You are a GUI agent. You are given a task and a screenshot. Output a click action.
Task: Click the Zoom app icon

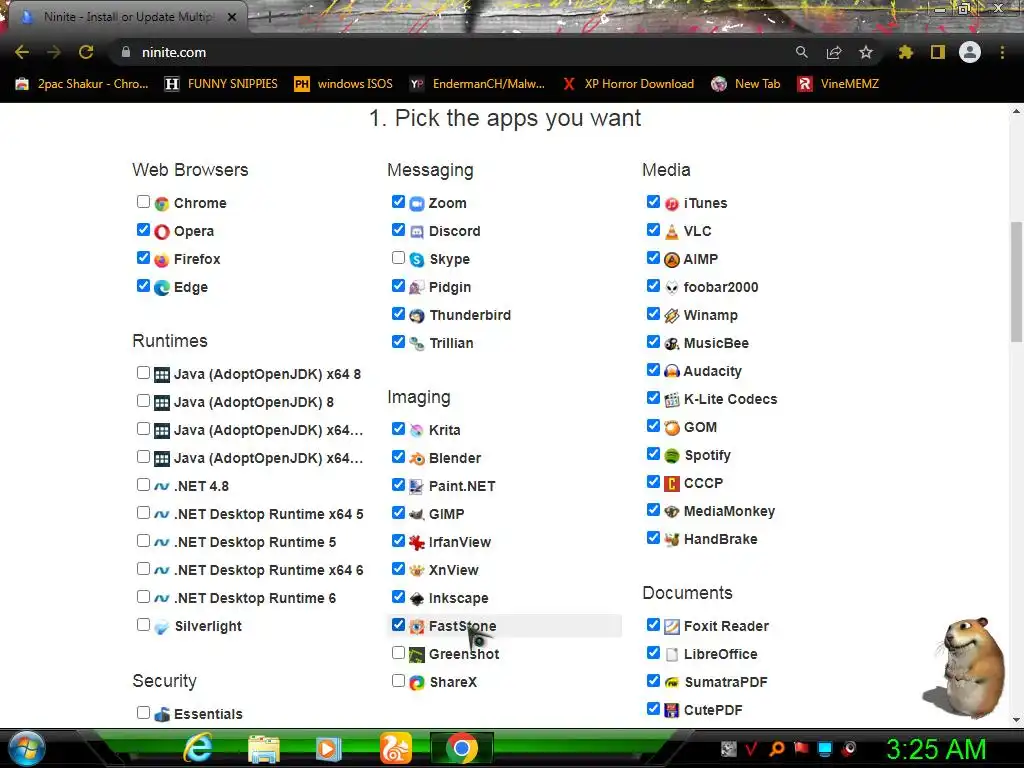coord(417,204)
